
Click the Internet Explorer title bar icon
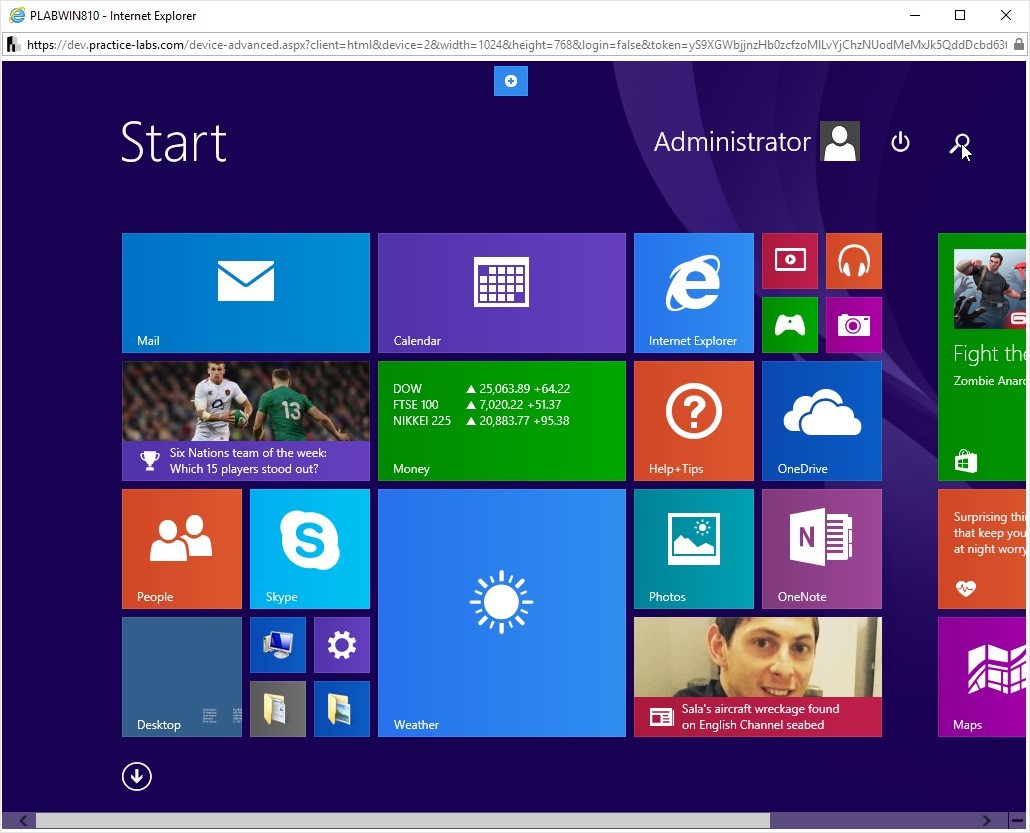click(x=16, y=15)
